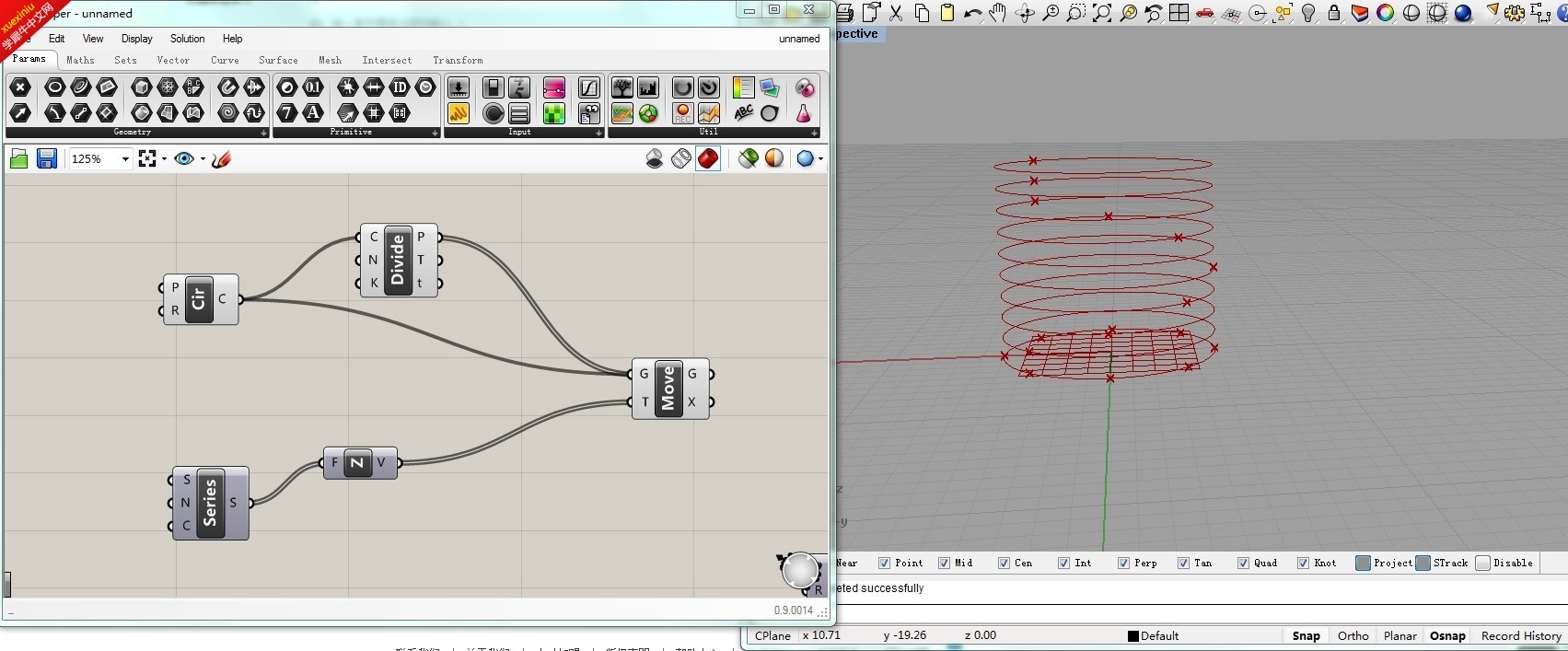Toggle the Int osnap checkbox

pyautogui.click(x=1064, y=564)
